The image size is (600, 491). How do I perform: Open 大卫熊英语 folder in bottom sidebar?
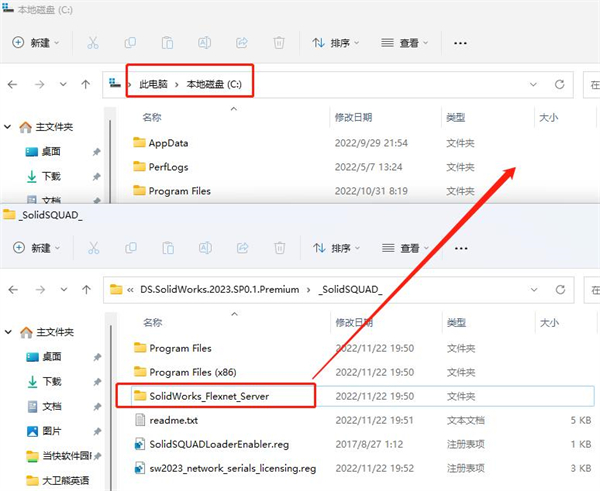point(65,479)
